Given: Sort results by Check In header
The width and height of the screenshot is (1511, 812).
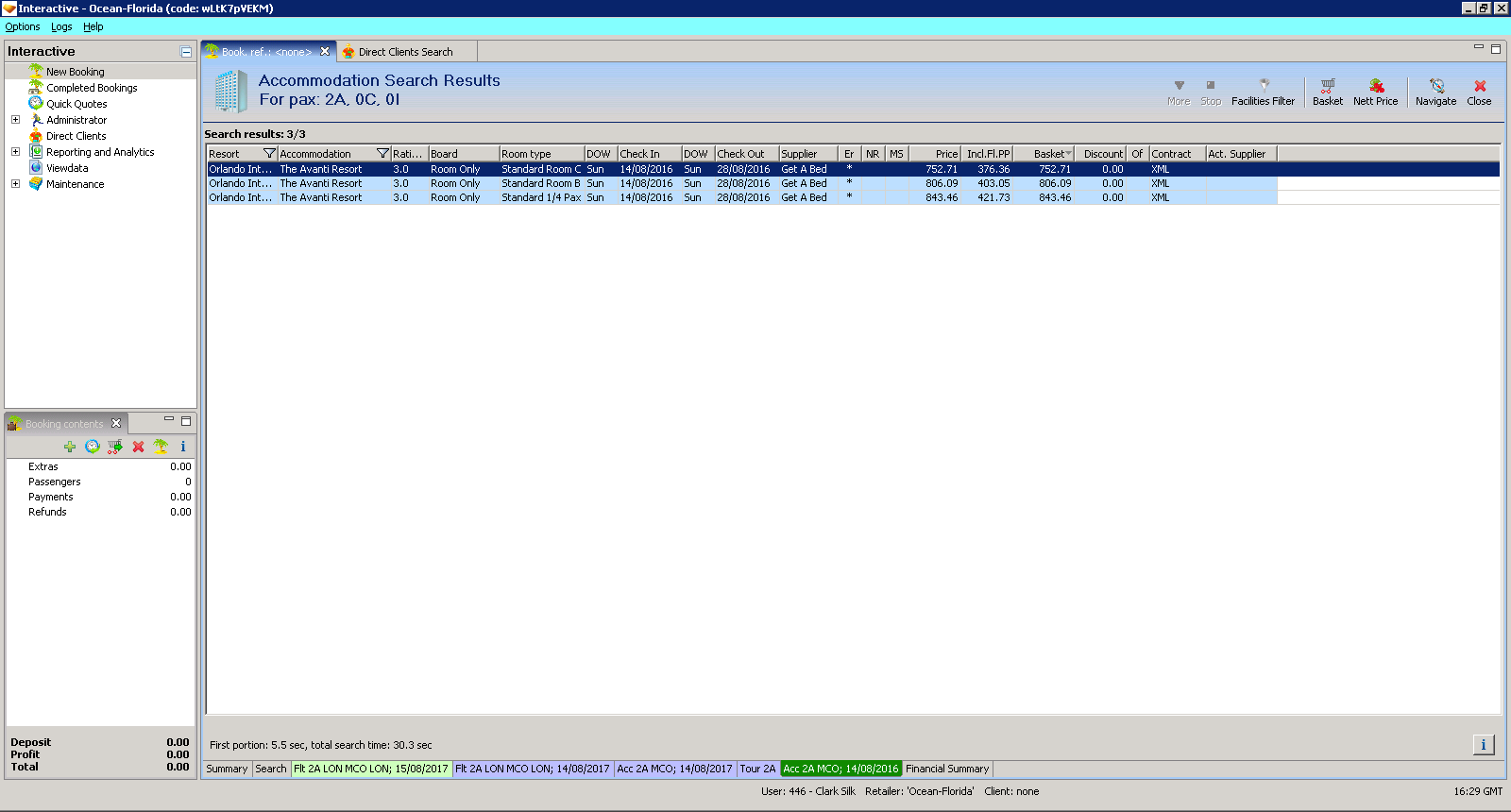Looking at the screenshot, I should coord(650,154).
